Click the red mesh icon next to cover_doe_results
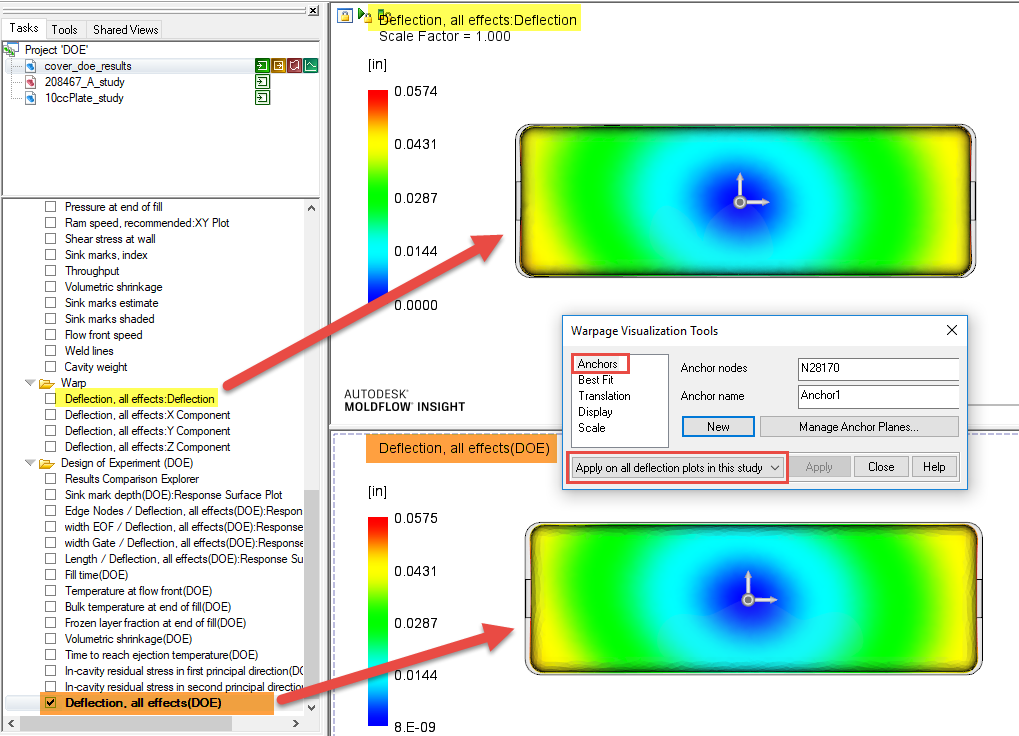1019x736 pixels. coord(294,64)
